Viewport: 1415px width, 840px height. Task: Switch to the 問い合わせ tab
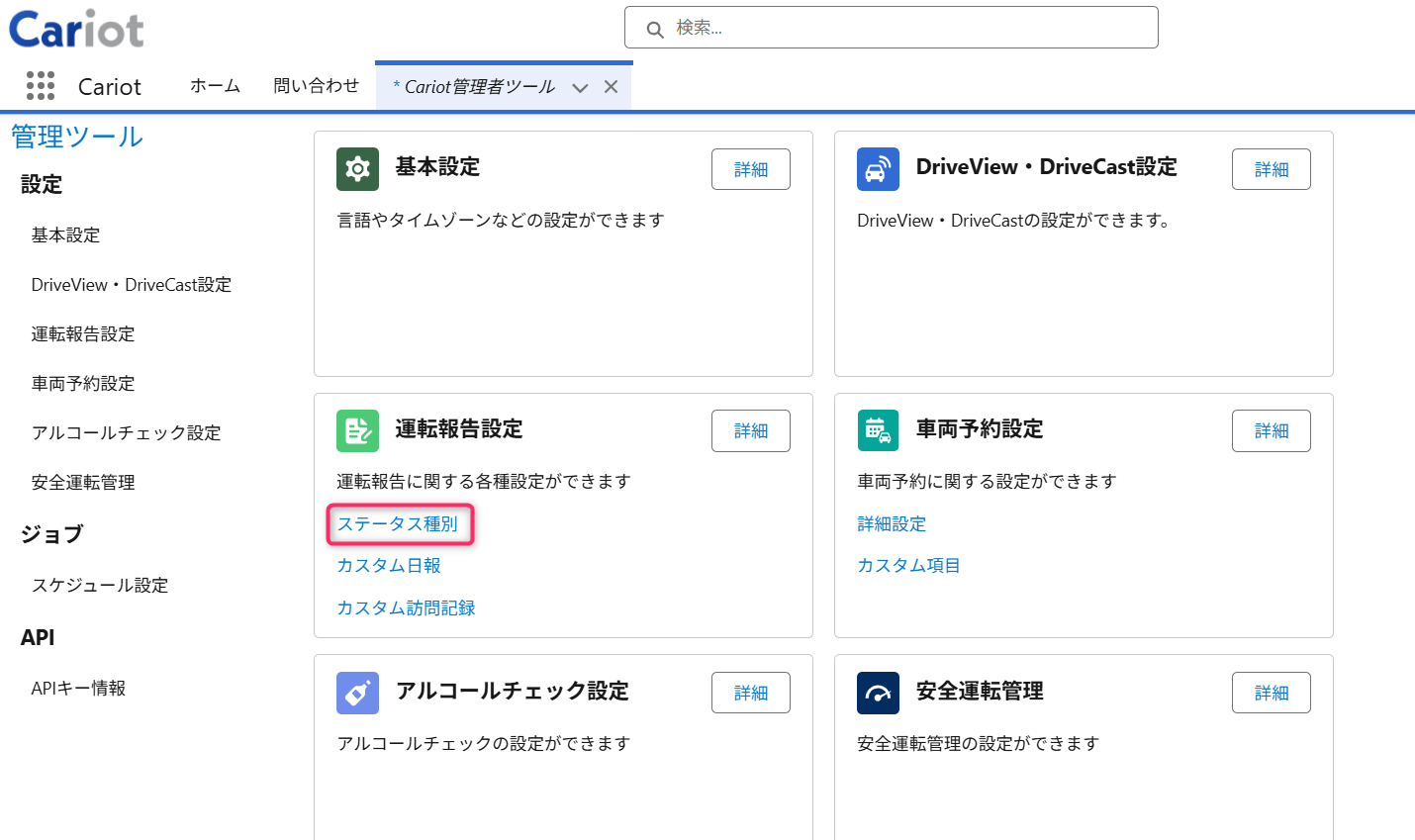(x=316, y=86)
